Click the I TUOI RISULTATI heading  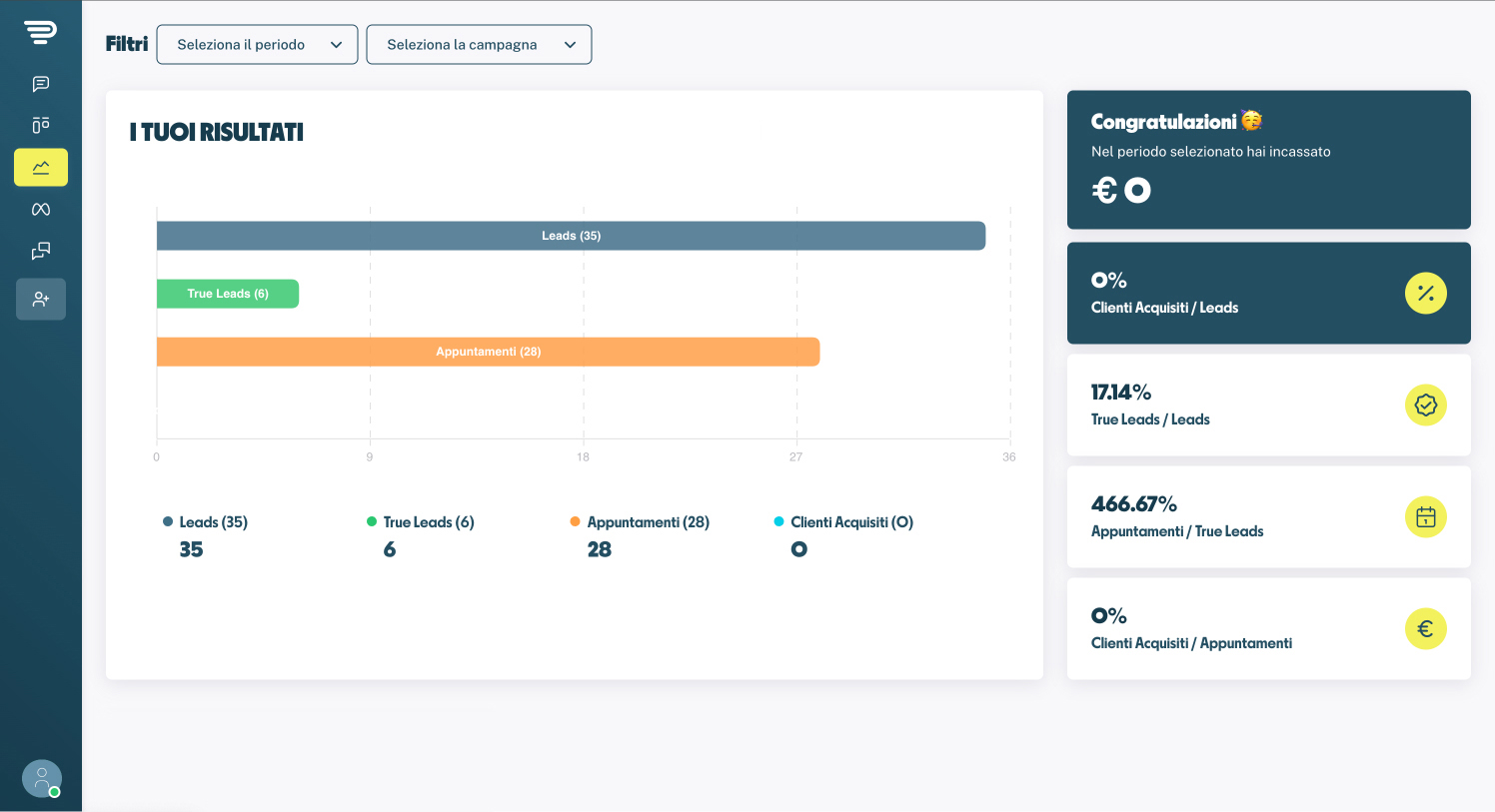(217, 132)
